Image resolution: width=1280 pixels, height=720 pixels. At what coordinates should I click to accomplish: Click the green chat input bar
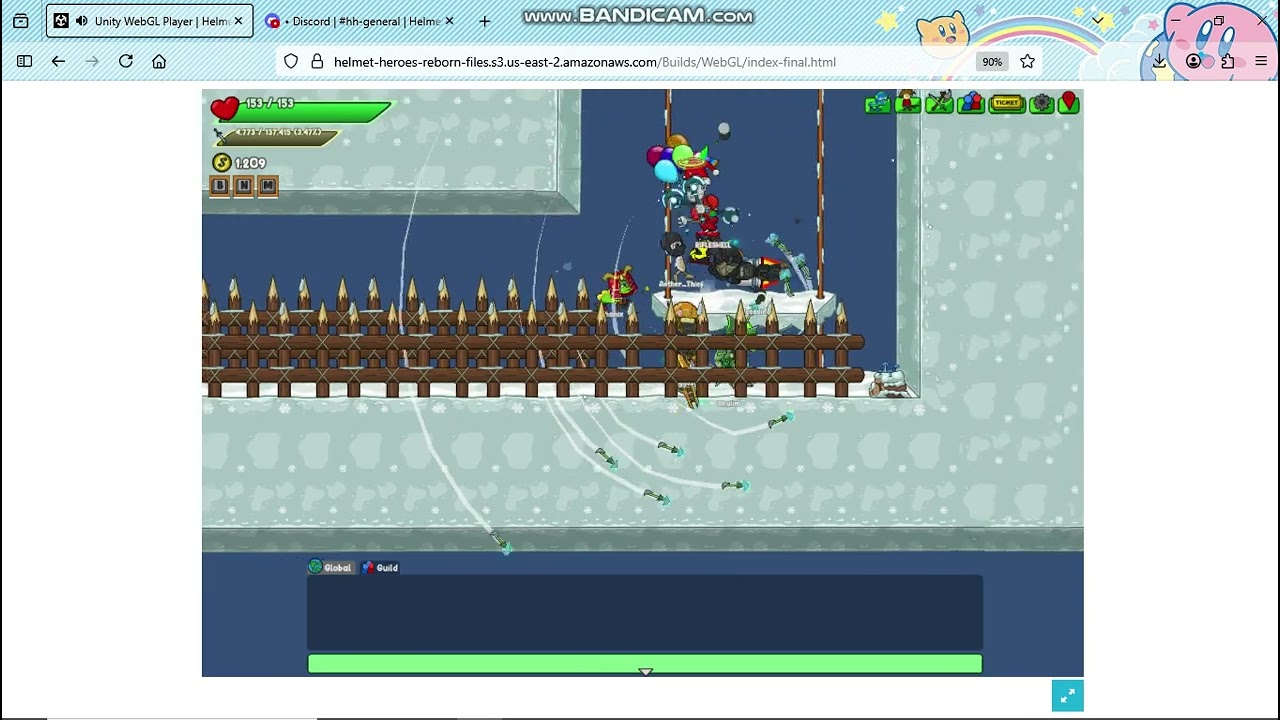[645, 663]
